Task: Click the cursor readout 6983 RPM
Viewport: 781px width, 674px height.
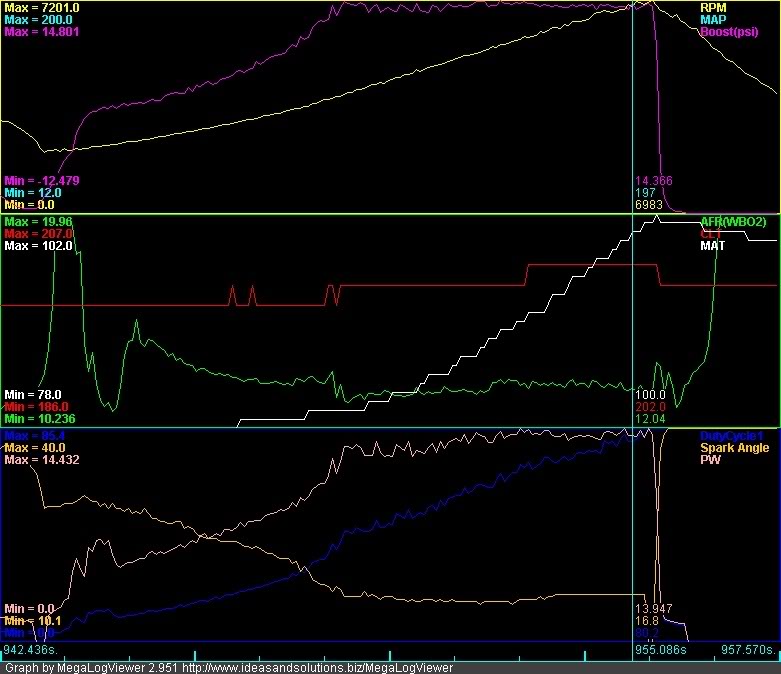Action: 649,205
